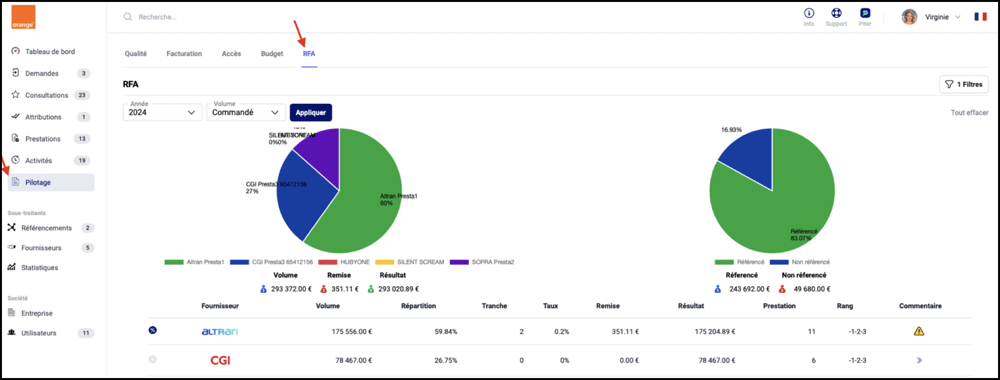The height and width of the screenshot is (380, 1000).
Task: Select the CGI row radio button
Action: [x=152, y=360]
